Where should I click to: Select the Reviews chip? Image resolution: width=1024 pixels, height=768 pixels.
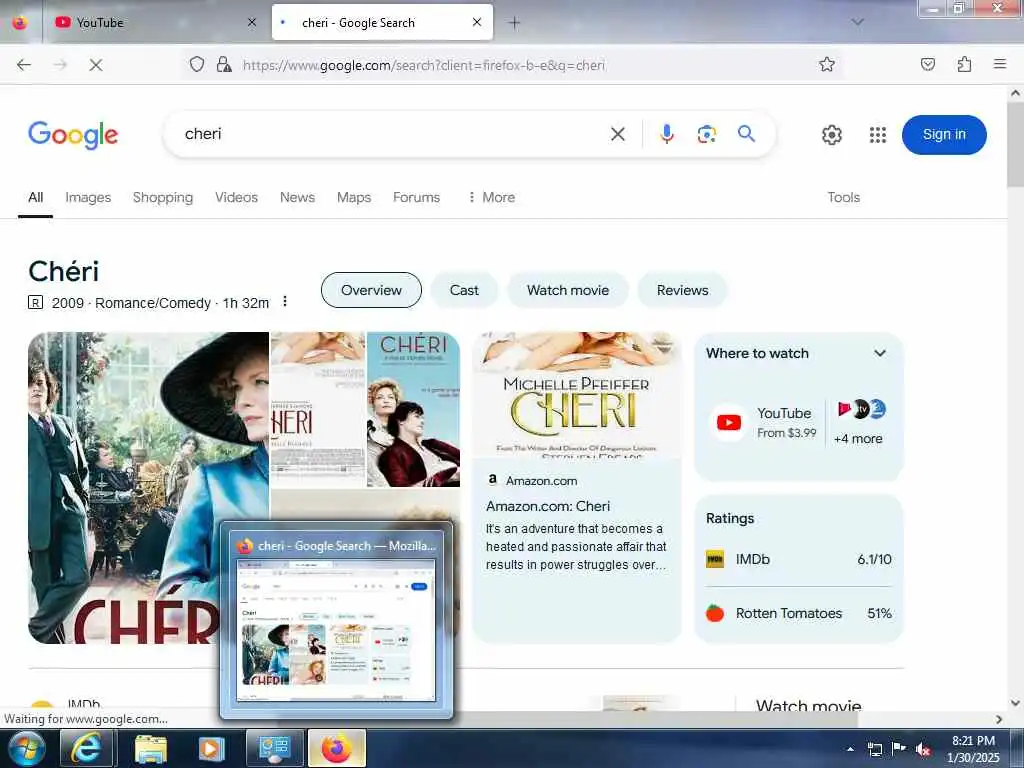tap(682, 290)
